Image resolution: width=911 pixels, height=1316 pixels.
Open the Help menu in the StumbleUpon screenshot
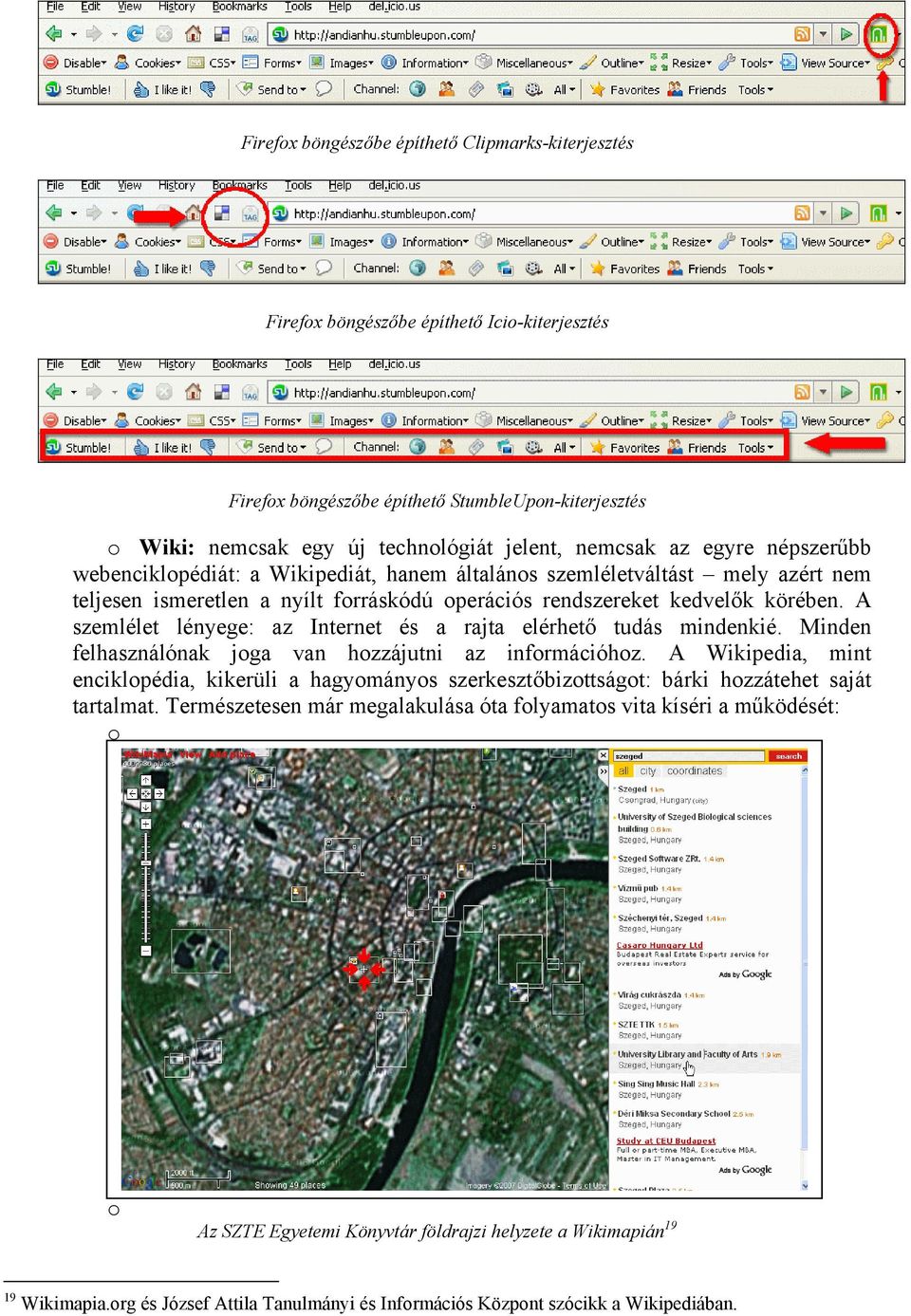pyautogui.click(x=340, y=363)
